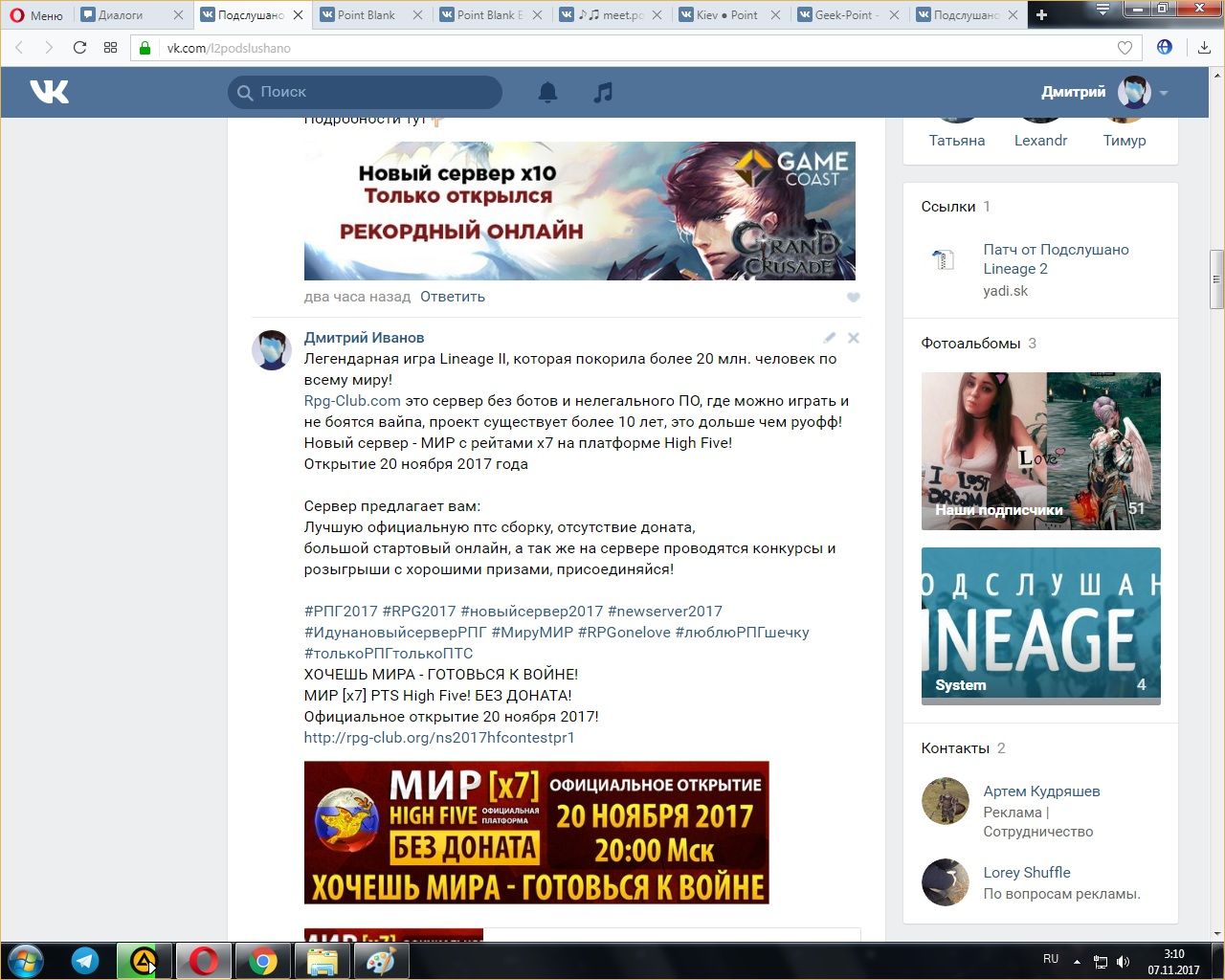The image size is (1225, 980).
Task: Open subscriber Татьяна
Action: pos(957,141)
